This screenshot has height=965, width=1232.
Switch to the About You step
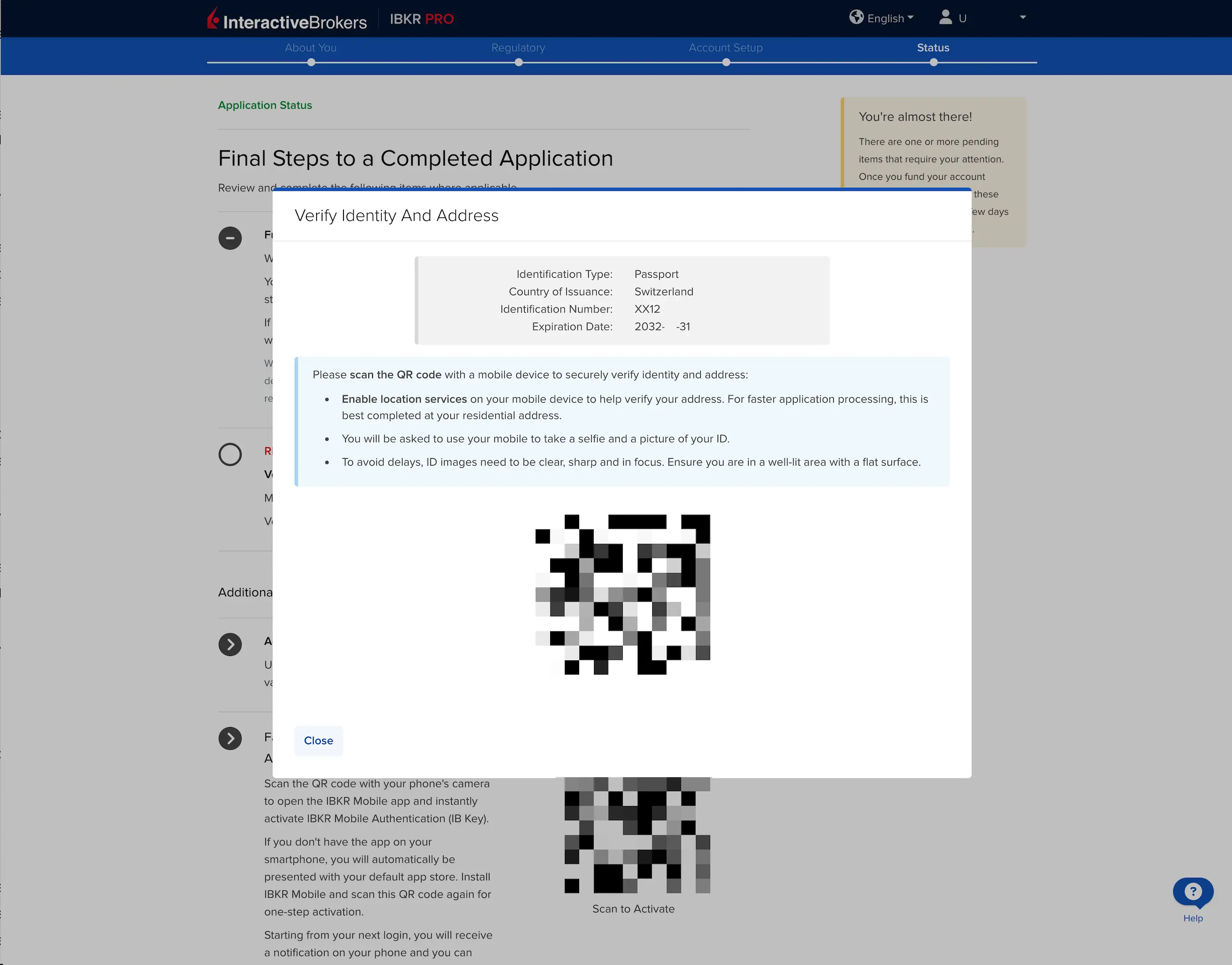(311, 48)
